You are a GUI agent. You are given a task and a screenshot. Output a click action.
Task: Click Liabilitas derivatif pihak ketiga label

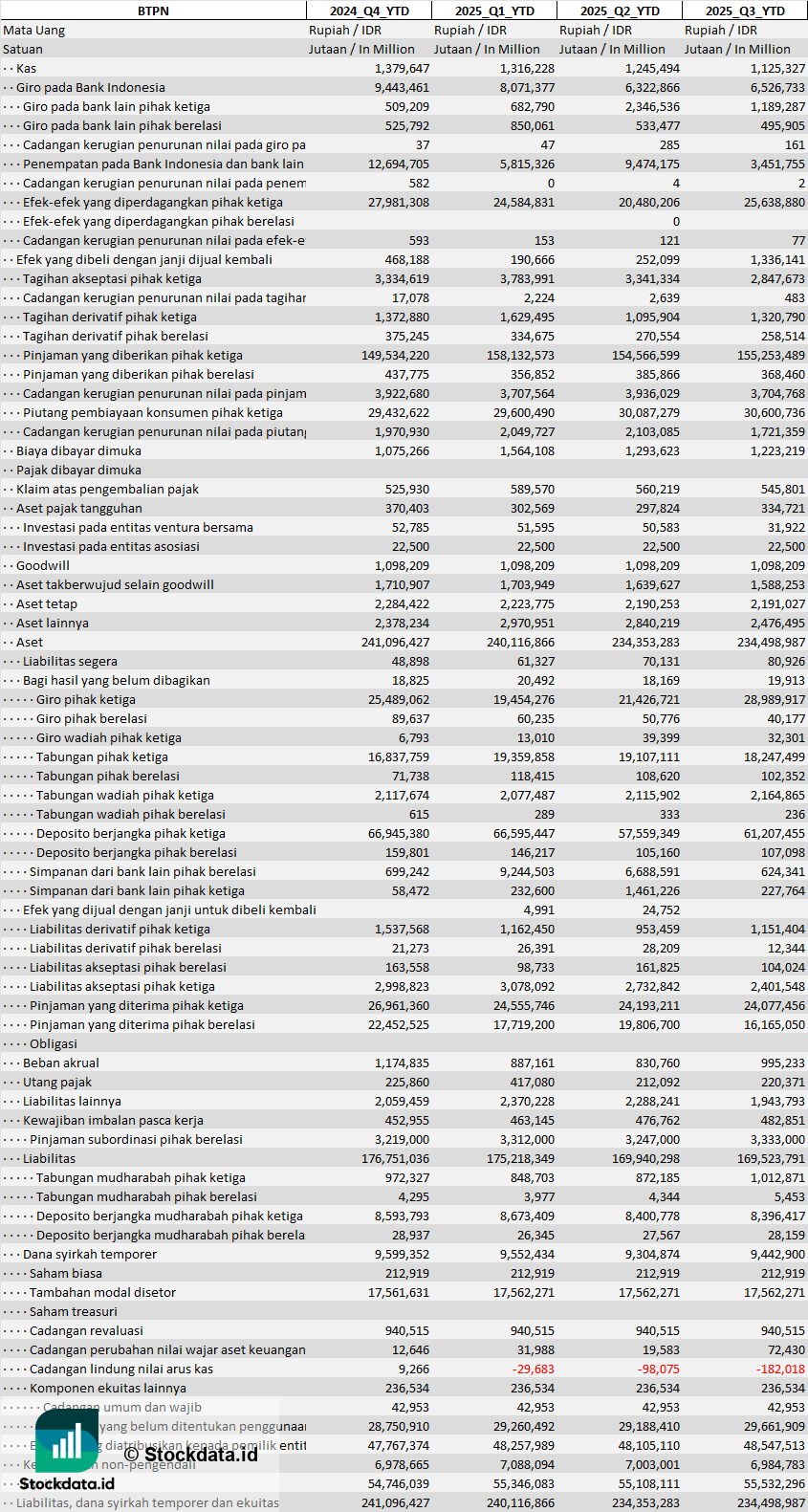coord(120,929)
